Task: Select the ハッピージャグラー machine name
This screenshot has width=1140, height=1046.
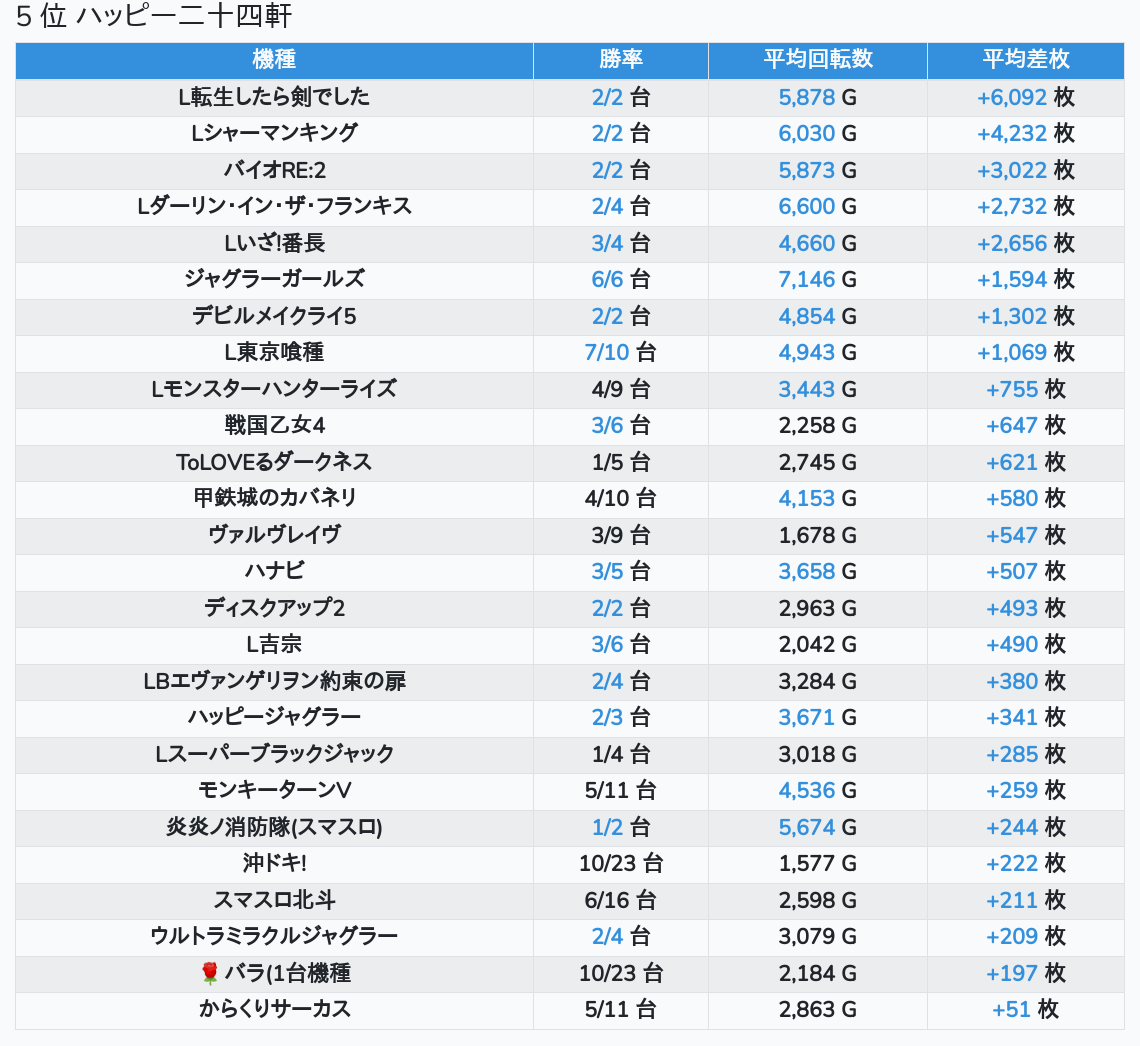Action: pyautogui.click(x=274, y=717)
